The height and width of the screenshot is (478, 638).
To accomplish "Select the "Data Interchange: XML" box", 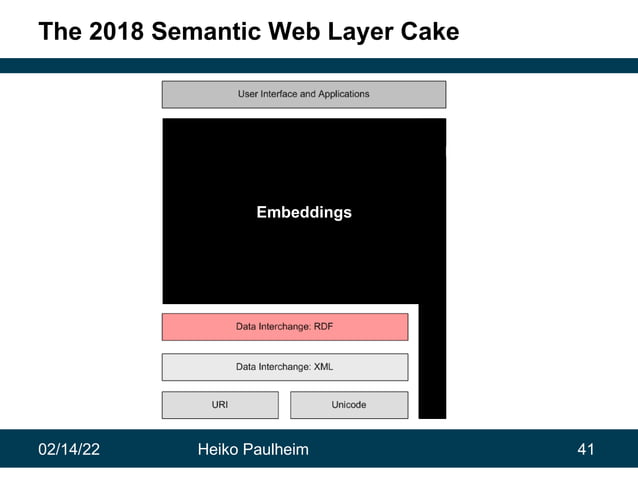I will pyautogui.click(x=285, y=367).
